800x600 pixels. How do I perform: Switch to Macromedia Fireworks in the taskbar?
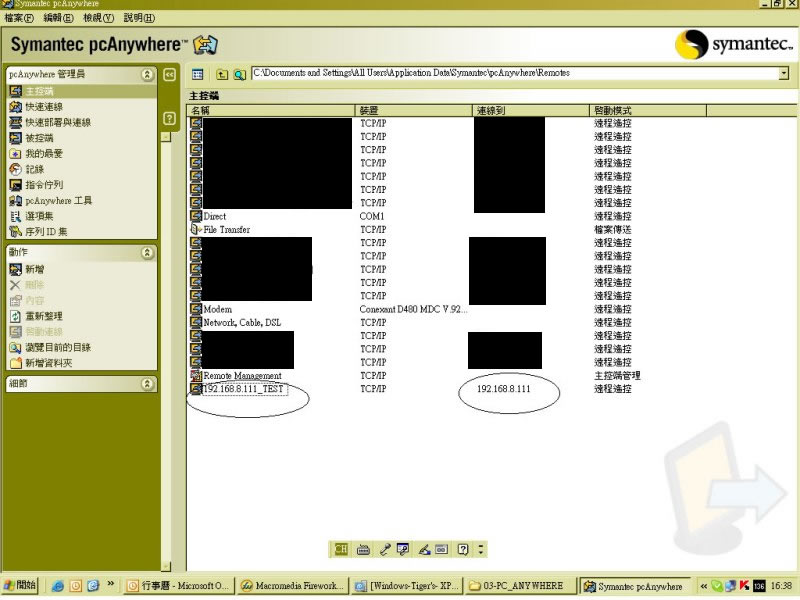pyautogui.click(x=294, y=586)
